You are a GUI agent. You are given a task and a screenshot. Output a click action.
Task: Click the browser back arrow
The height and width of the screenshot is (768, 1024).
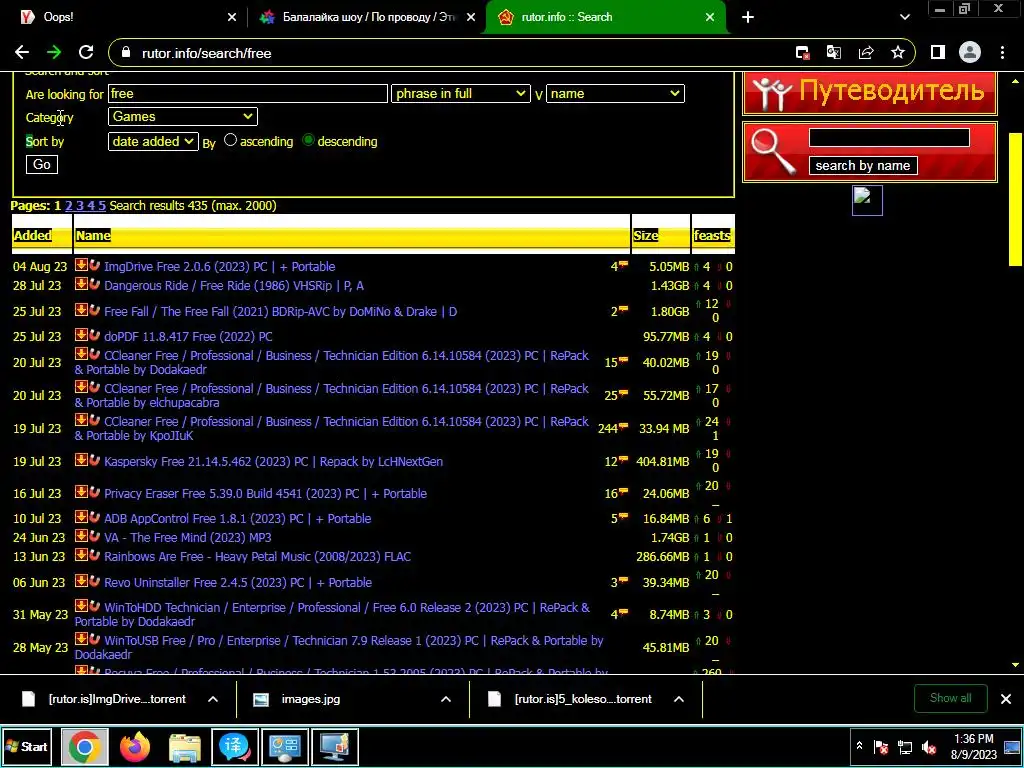(22, 53)
